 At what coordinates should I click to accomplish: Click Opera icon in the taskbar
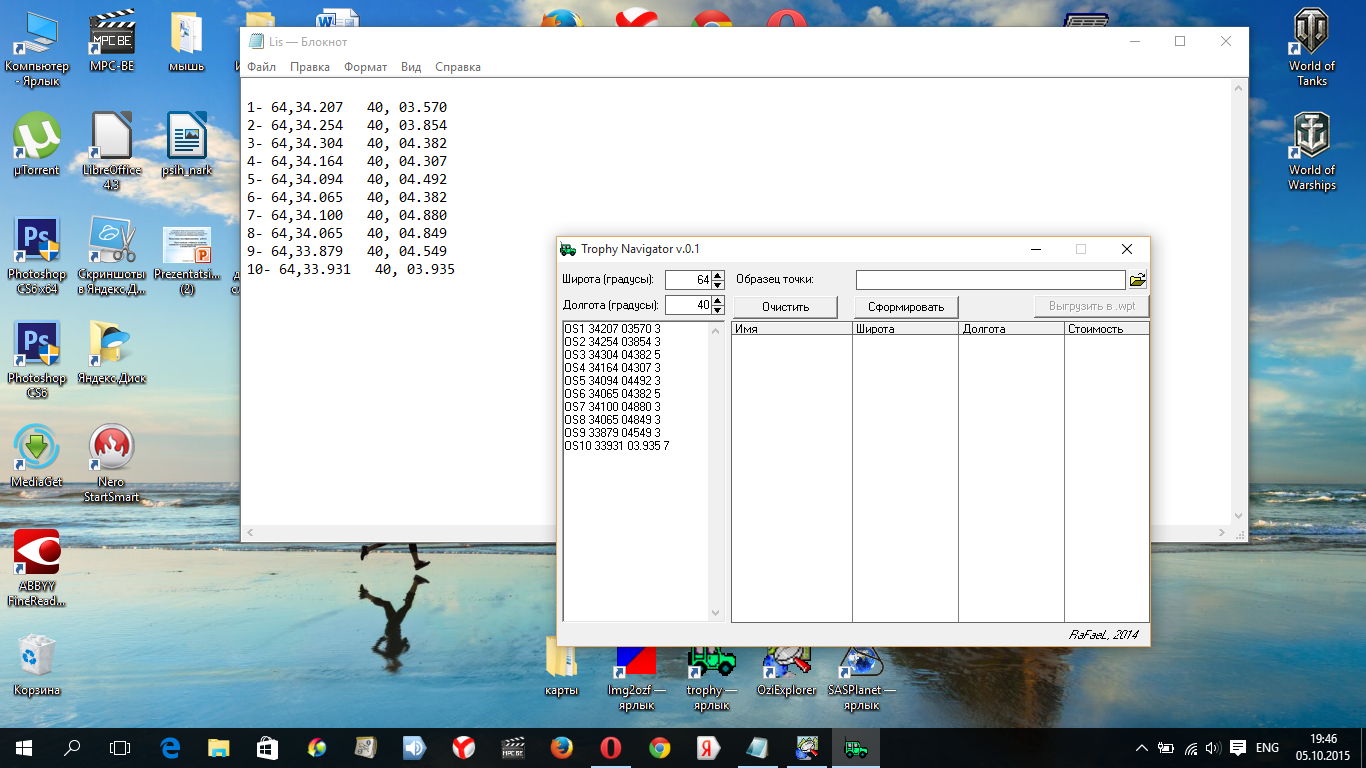point(611,747)
